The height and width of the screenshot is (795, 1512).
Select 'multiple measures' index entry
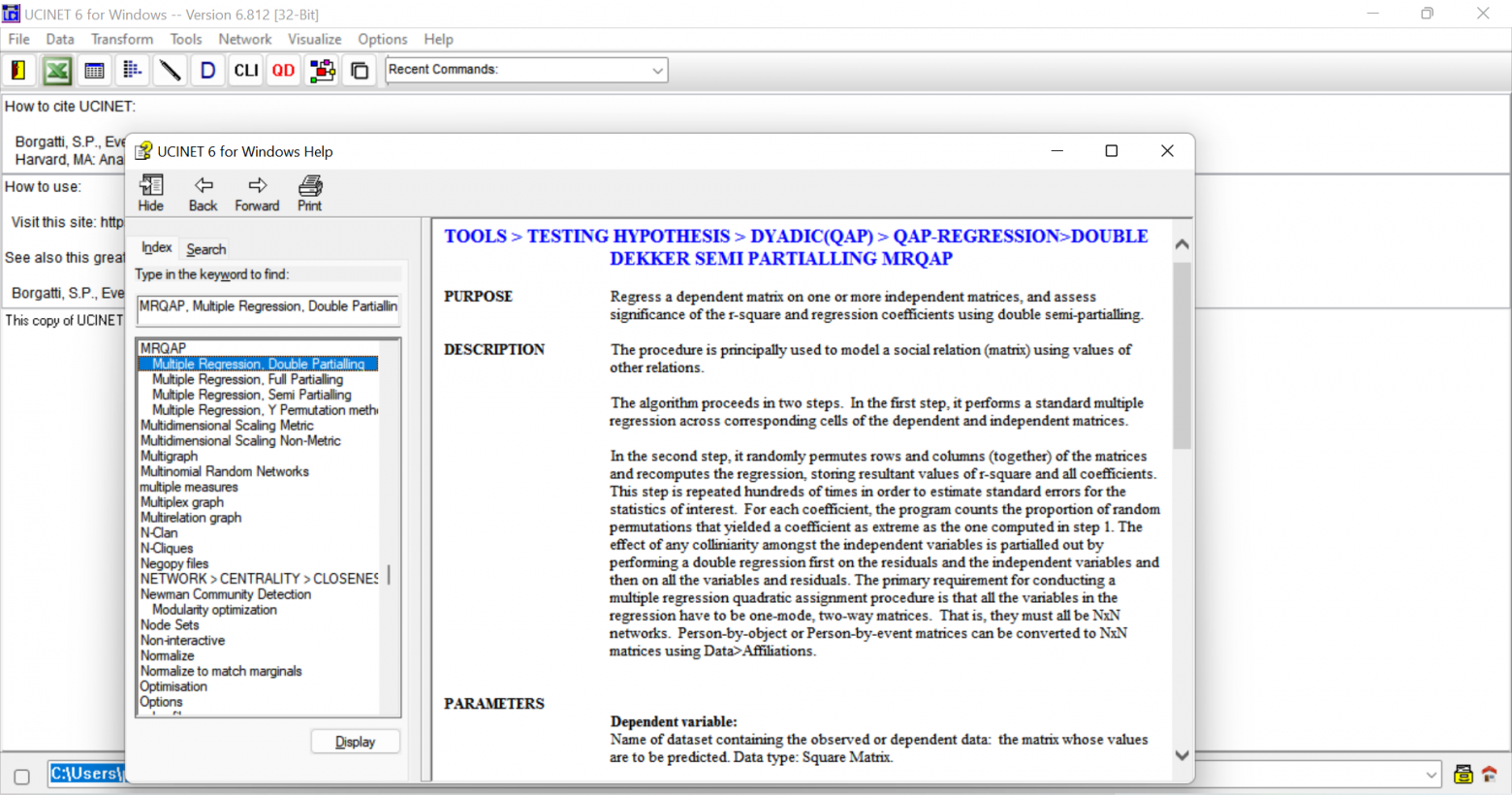189,487
